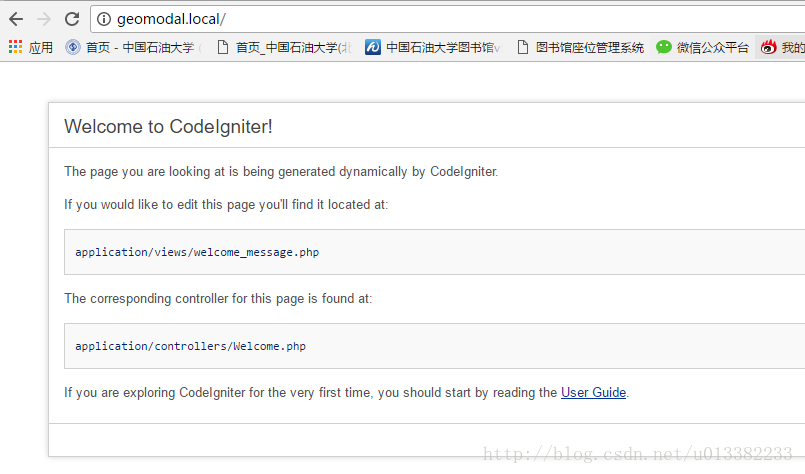This screenshot has width=805, height=474.
Task: Open the 应用 bookmarks label
Action: [x=41, y=48]
